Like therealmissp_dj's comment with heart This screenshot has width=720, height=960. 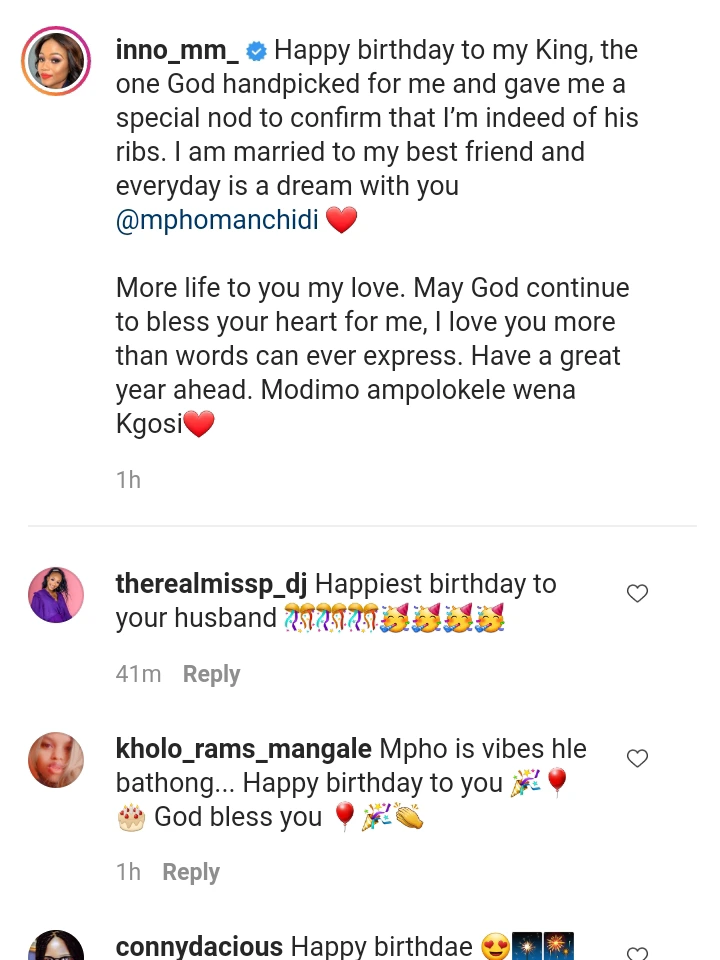(637, 593)
